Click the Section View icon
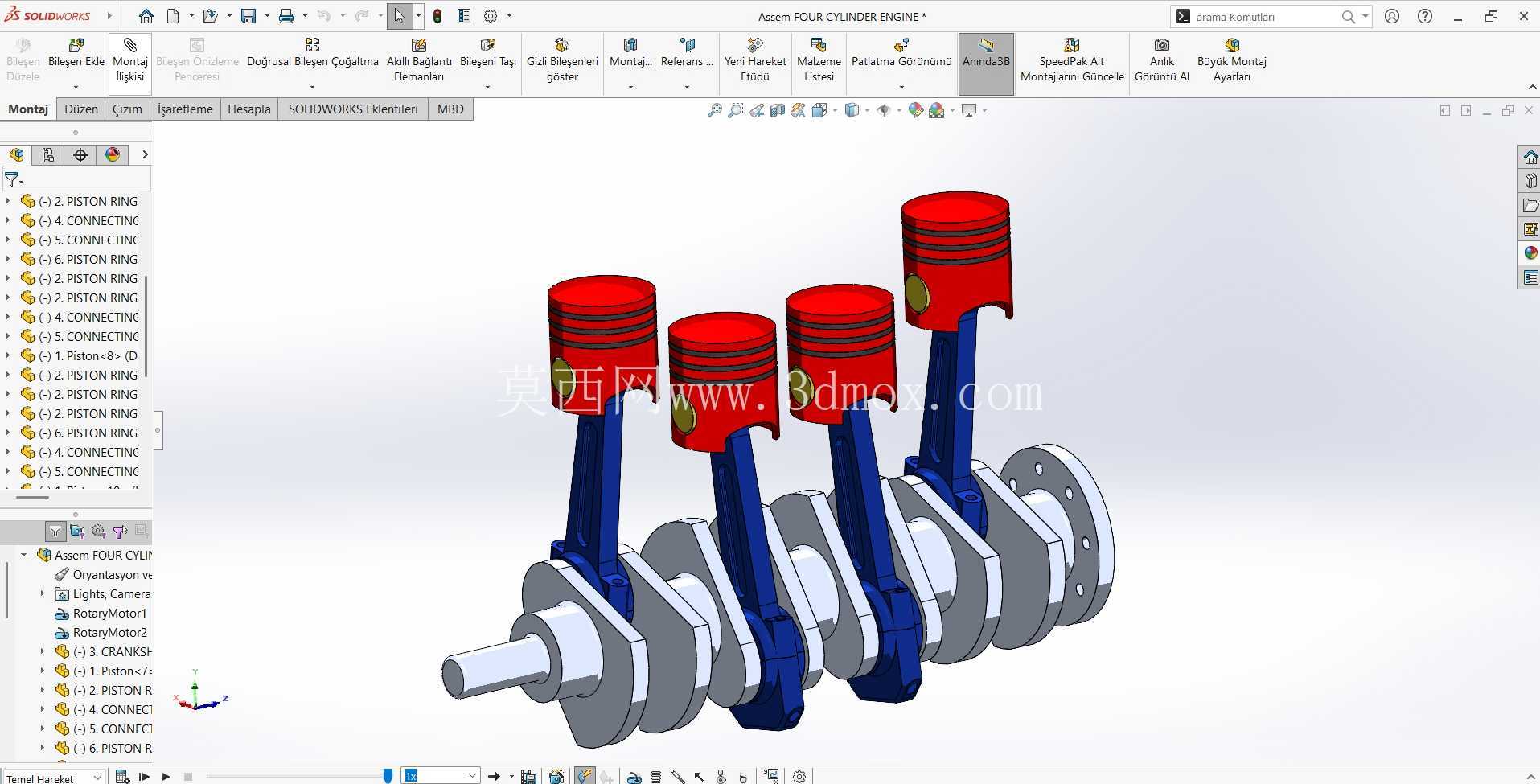 point(778,110)
